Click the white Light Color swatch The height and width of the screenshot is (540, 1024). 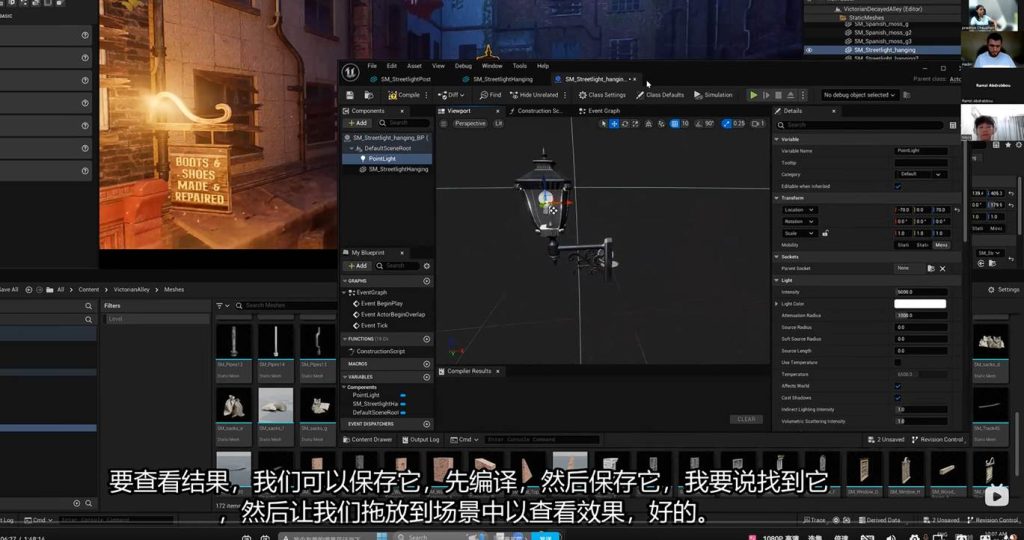919,304
